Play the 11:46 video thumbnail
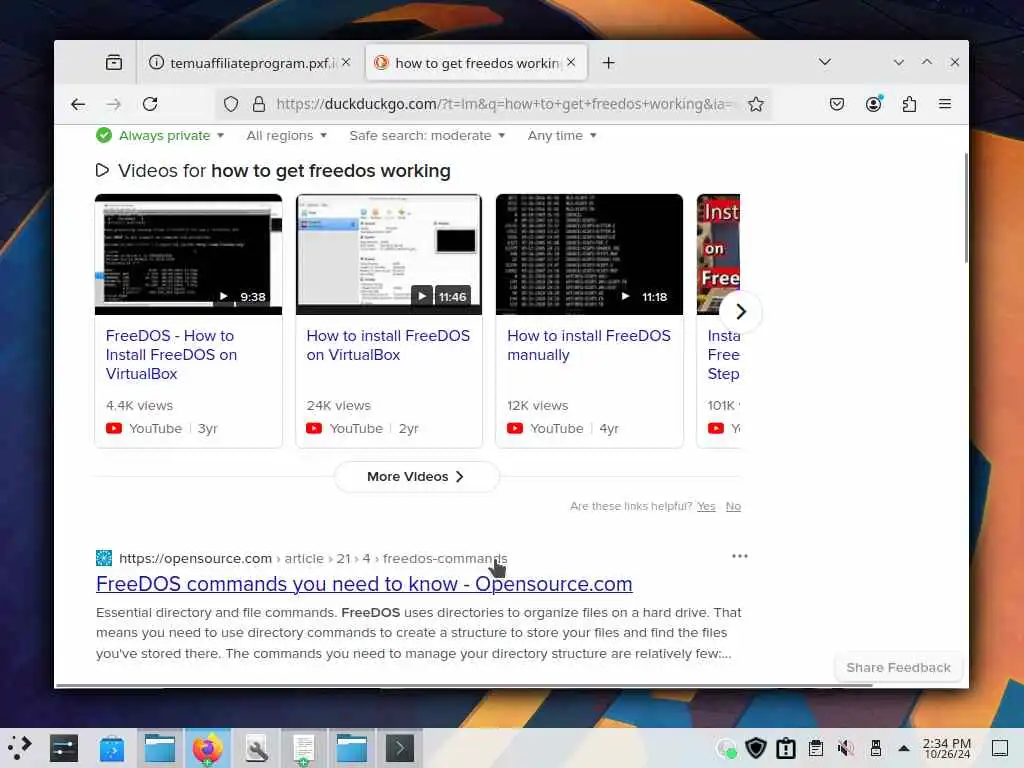This screenshot has width=1024, height=768. coord(389,254)
